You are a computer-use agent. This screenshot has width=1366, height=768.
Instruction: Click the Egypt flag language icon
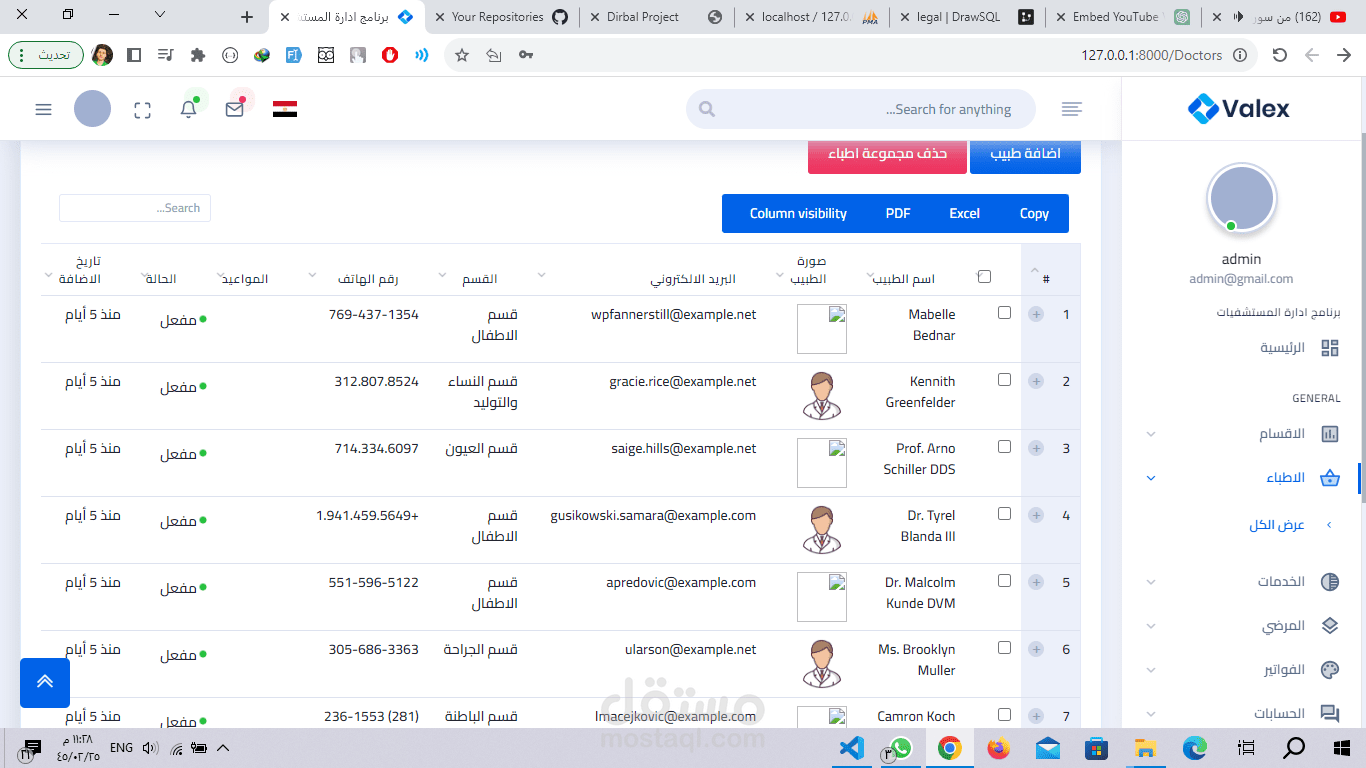(x=285, y=109)
